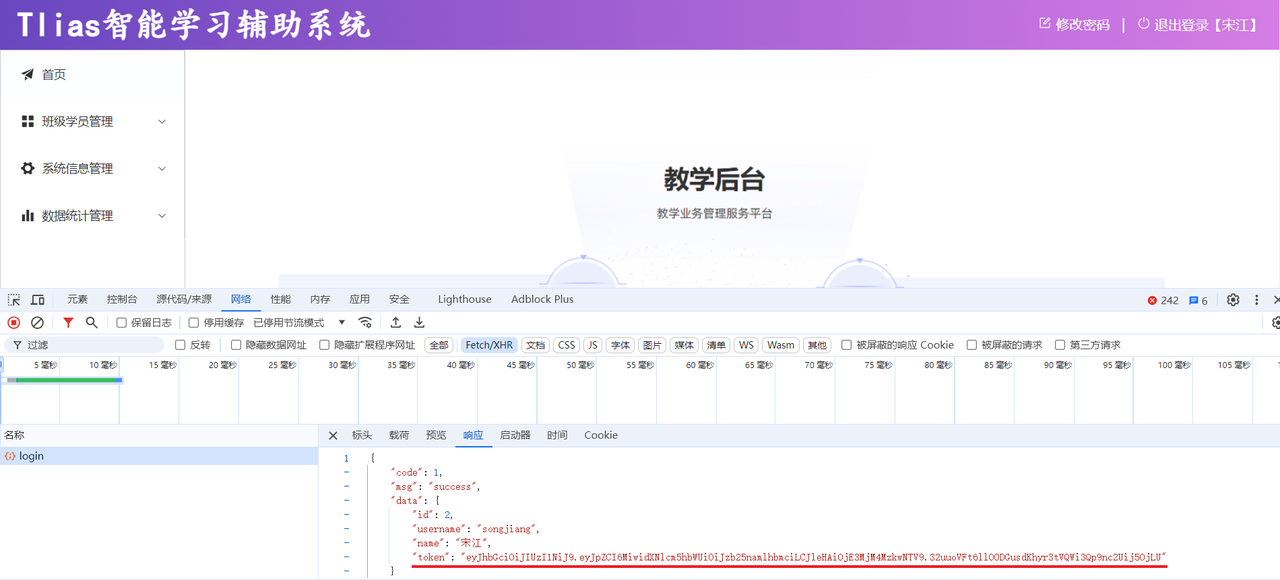Image resolution: width=1280 pixels, height=580 pixels.
Task: Click the 修改密码 link
Action: pos(1075,25)
